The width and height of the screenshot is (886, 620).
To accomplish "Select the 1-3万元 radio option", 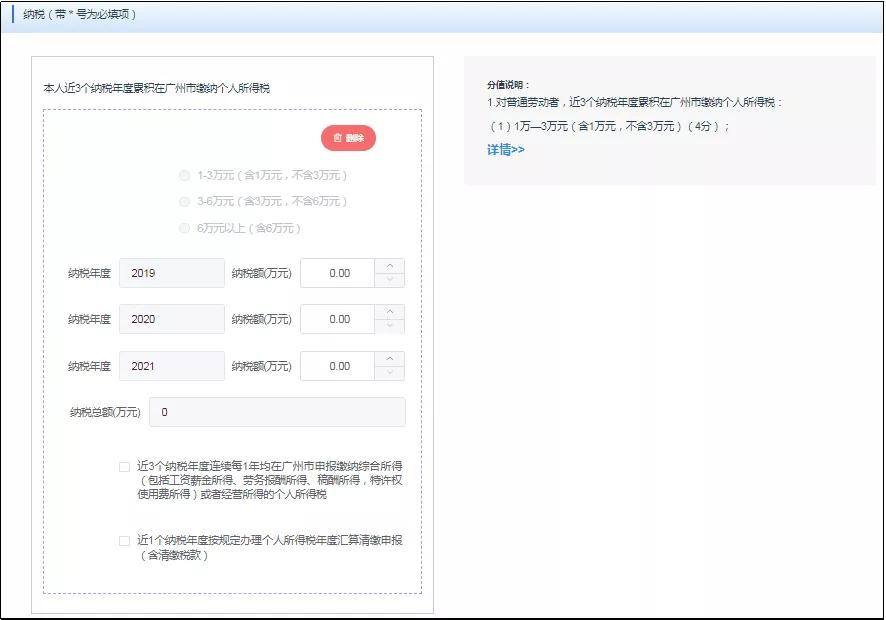I will (x=184, y=175).
